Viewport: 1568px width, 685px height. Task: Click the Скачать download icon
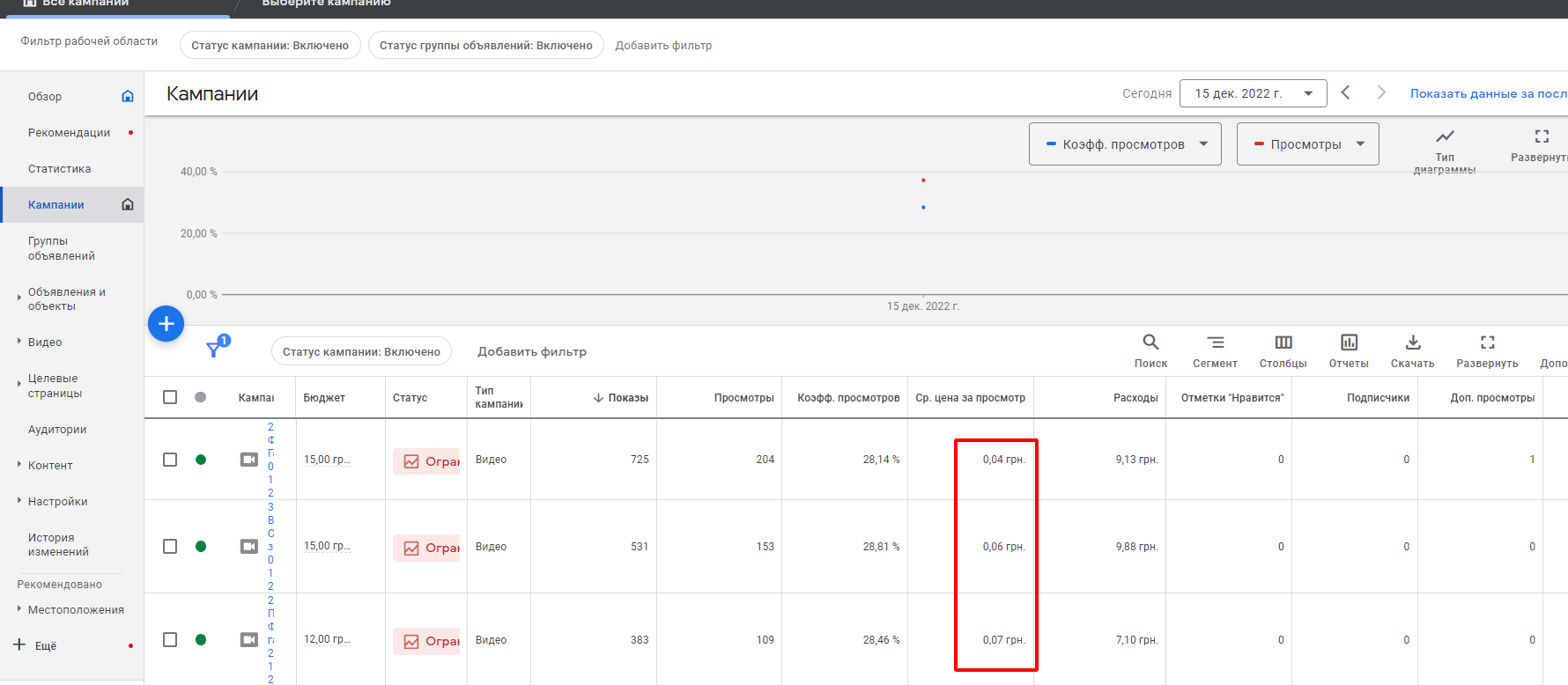click(x=1412, y=342)
